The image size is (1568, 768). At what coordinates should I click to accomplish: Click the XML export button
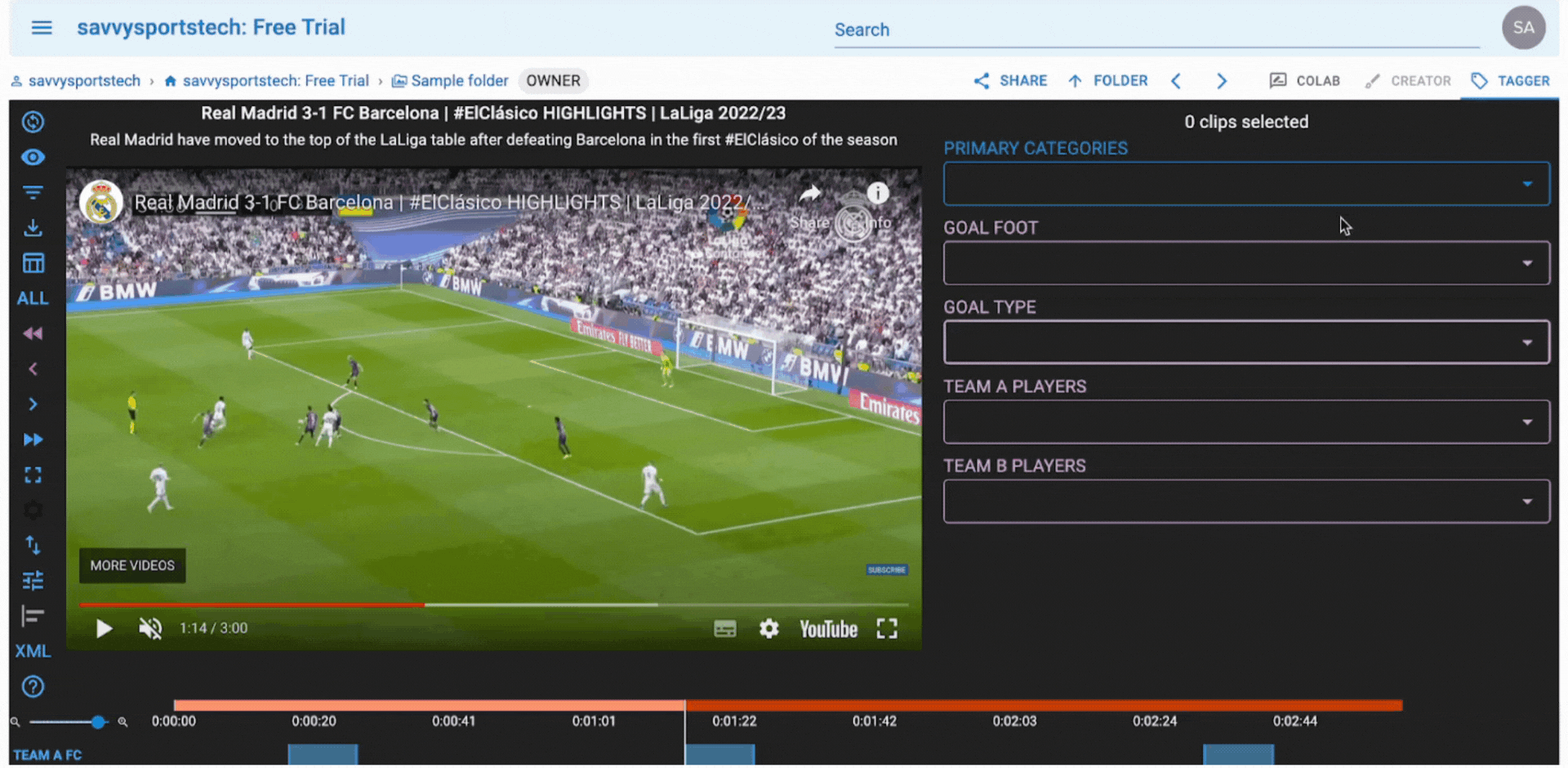click(33, 651)
